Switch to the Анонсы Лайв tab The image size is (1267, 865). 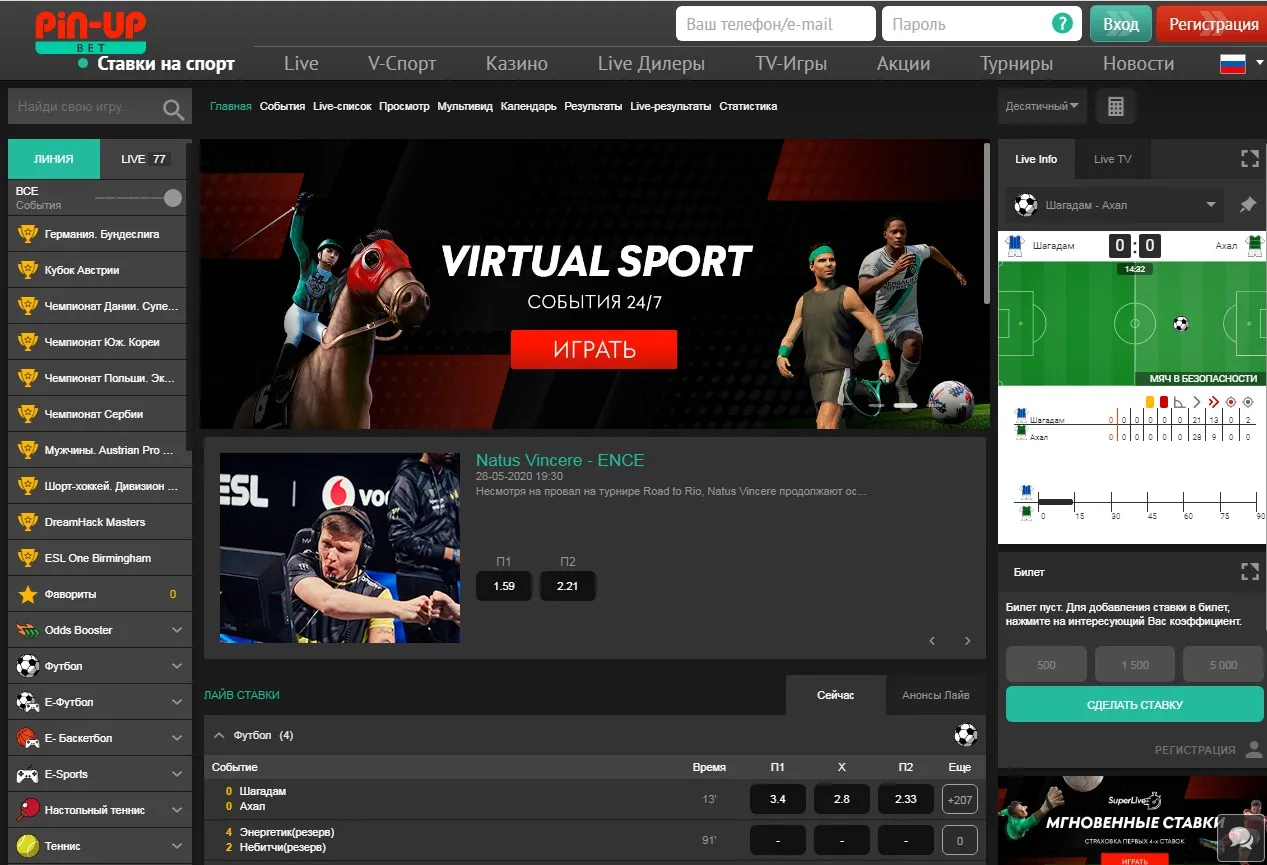pyautogui.click(x=935, y=695)
